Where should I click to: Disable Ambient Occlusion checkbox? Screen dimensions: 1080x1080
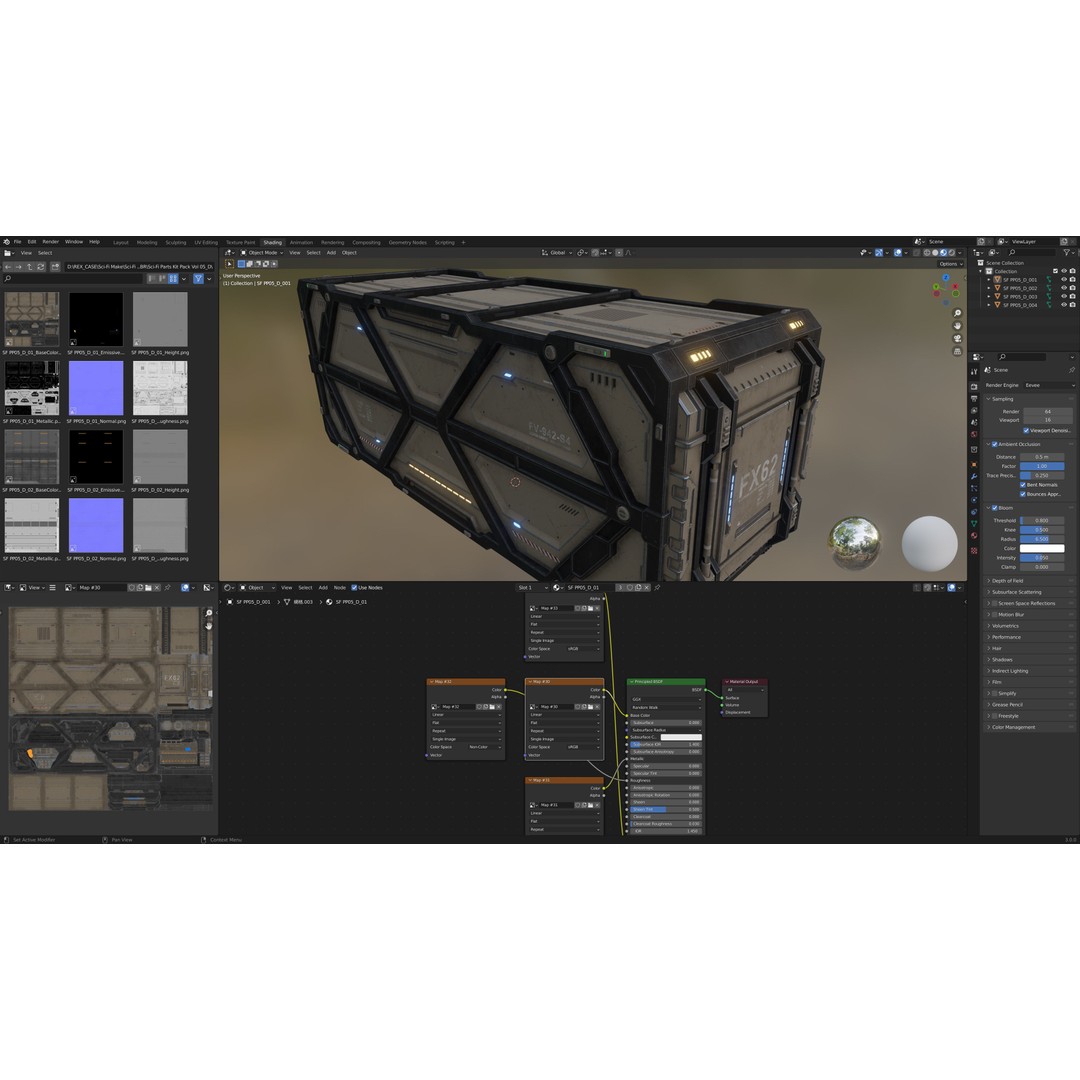(995, 444)
